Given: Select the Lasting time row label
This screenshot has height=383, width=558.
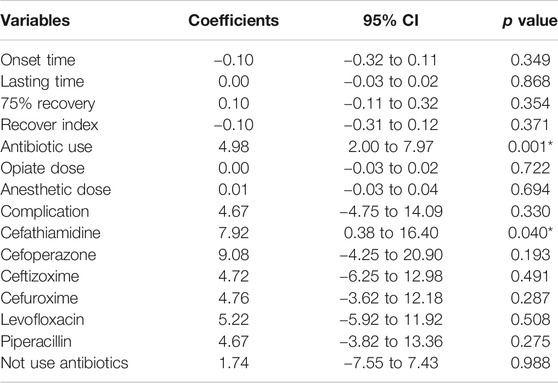Looking at the screenshot, I should 42,82.
